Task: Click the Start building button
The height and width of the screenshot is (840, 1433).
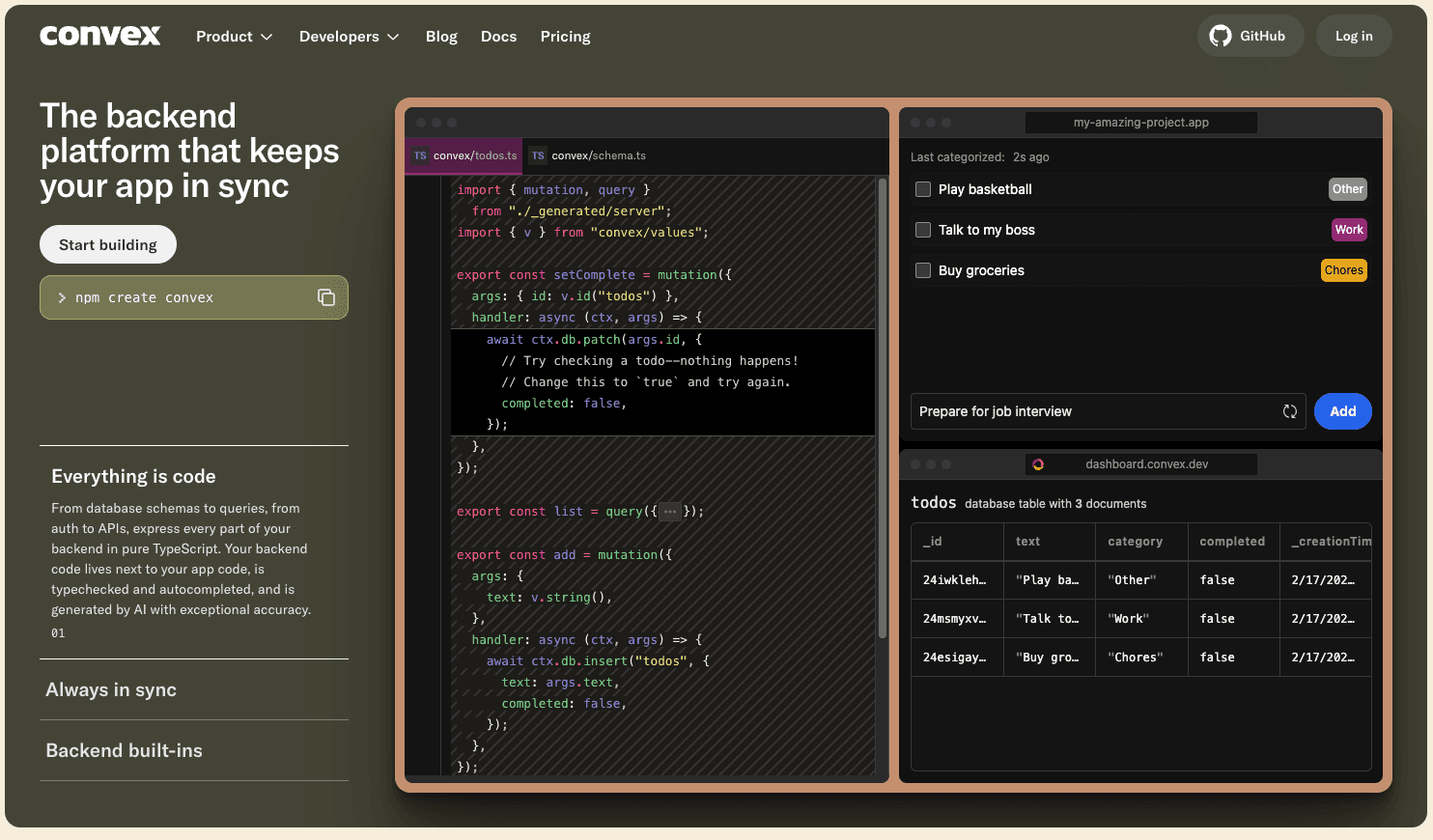Action: click(108, 244)
